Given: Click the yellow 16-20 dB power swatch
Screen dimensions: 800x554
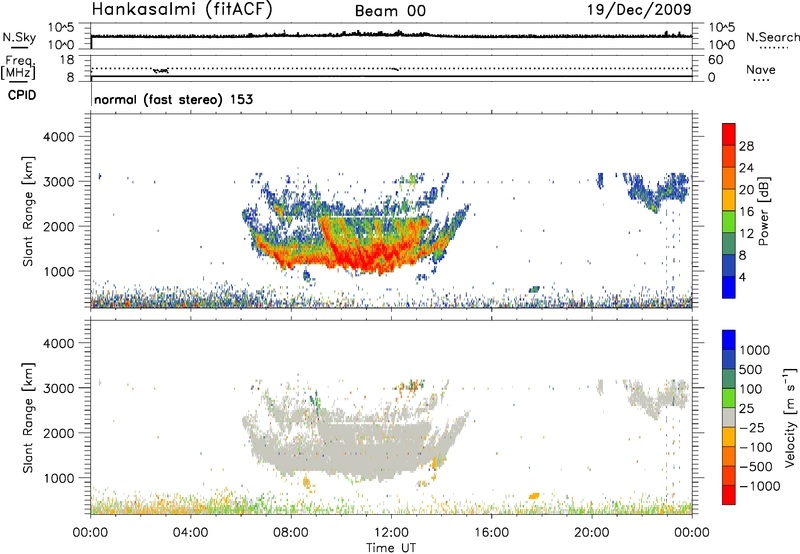Looking at the screenshot, I should (729, 200).
